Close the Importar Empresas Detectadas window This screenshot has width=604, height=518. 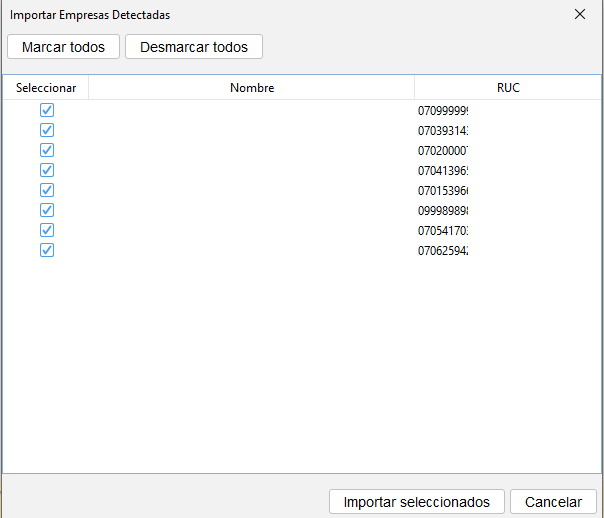click(580, 15)
